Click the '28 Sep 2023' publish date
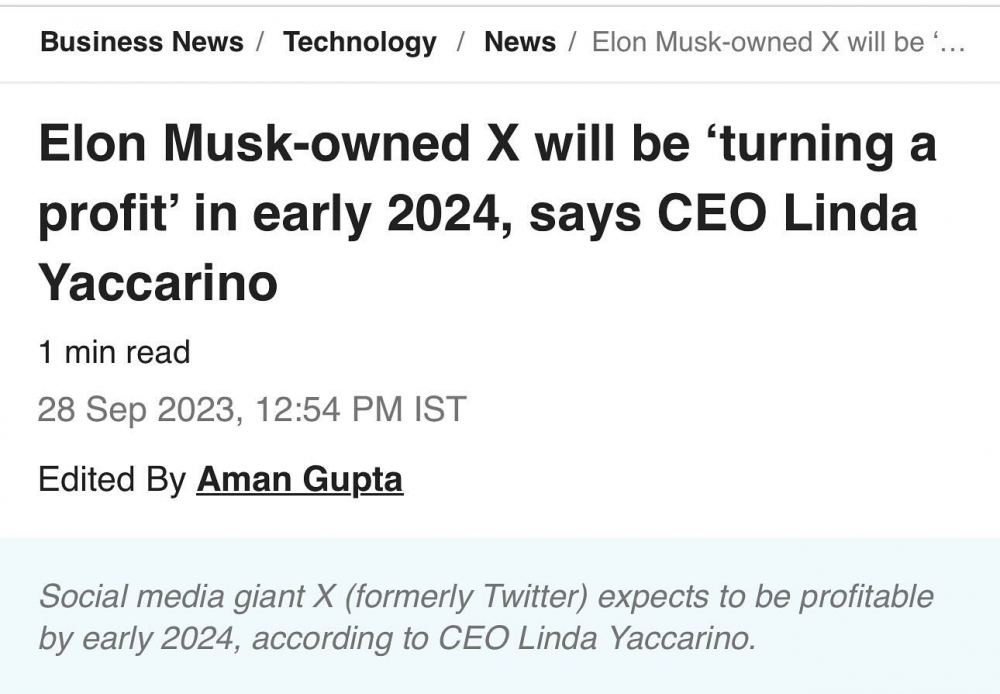1000x694 pixels. [x=136, y=409]
